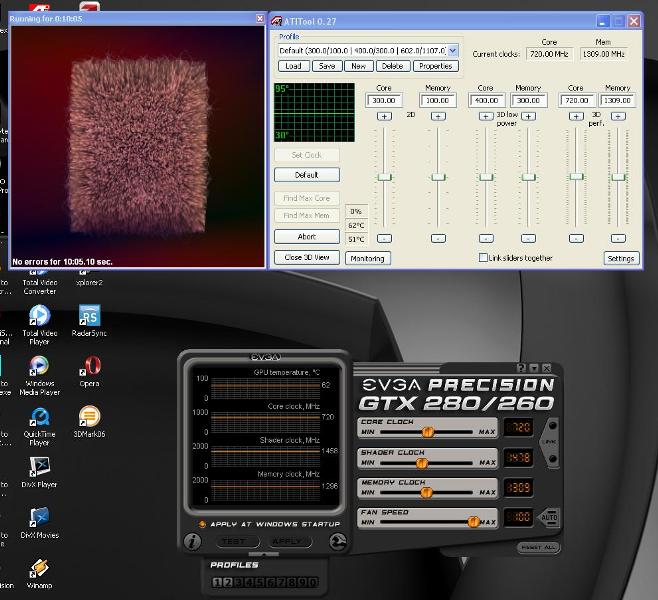Click the plus button above 2D Core slider
658x600 pixels.
point(384,116)
